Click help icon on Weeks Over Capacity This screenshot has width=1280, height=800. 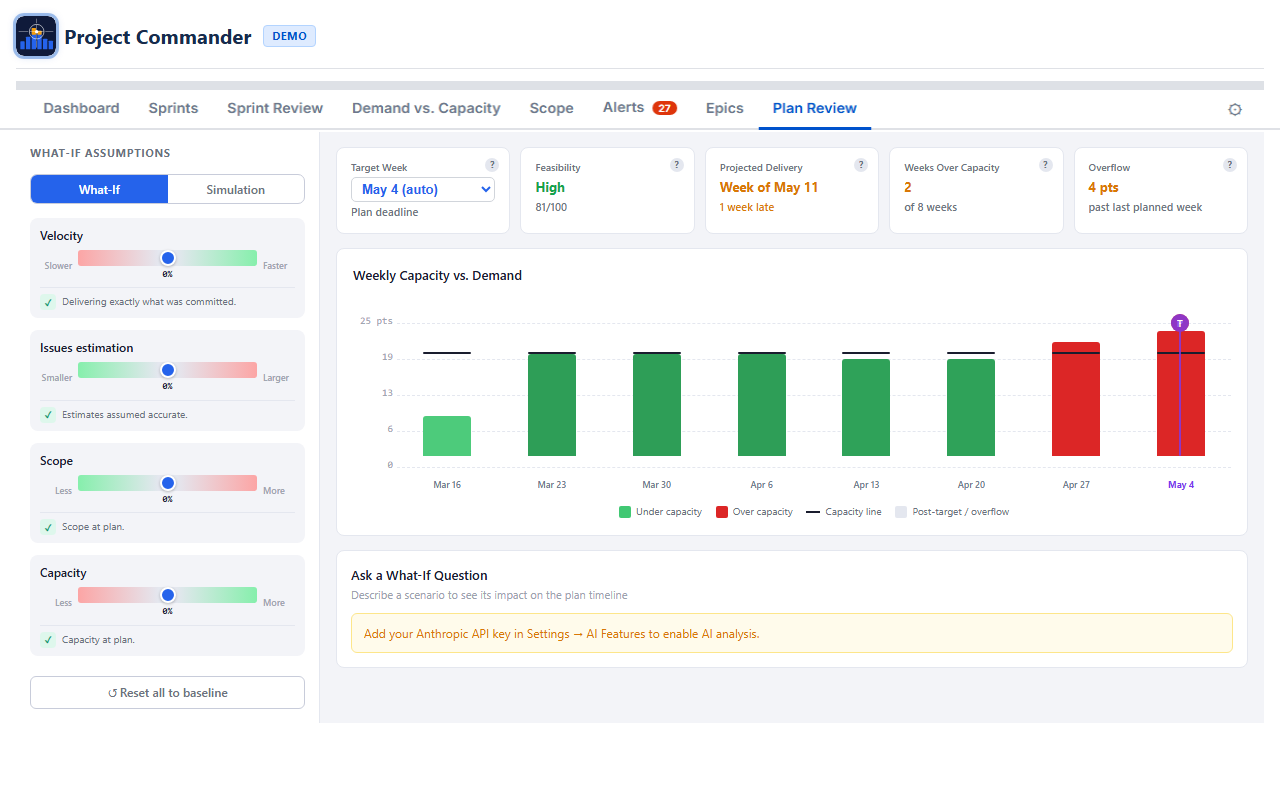point(1046,165)
